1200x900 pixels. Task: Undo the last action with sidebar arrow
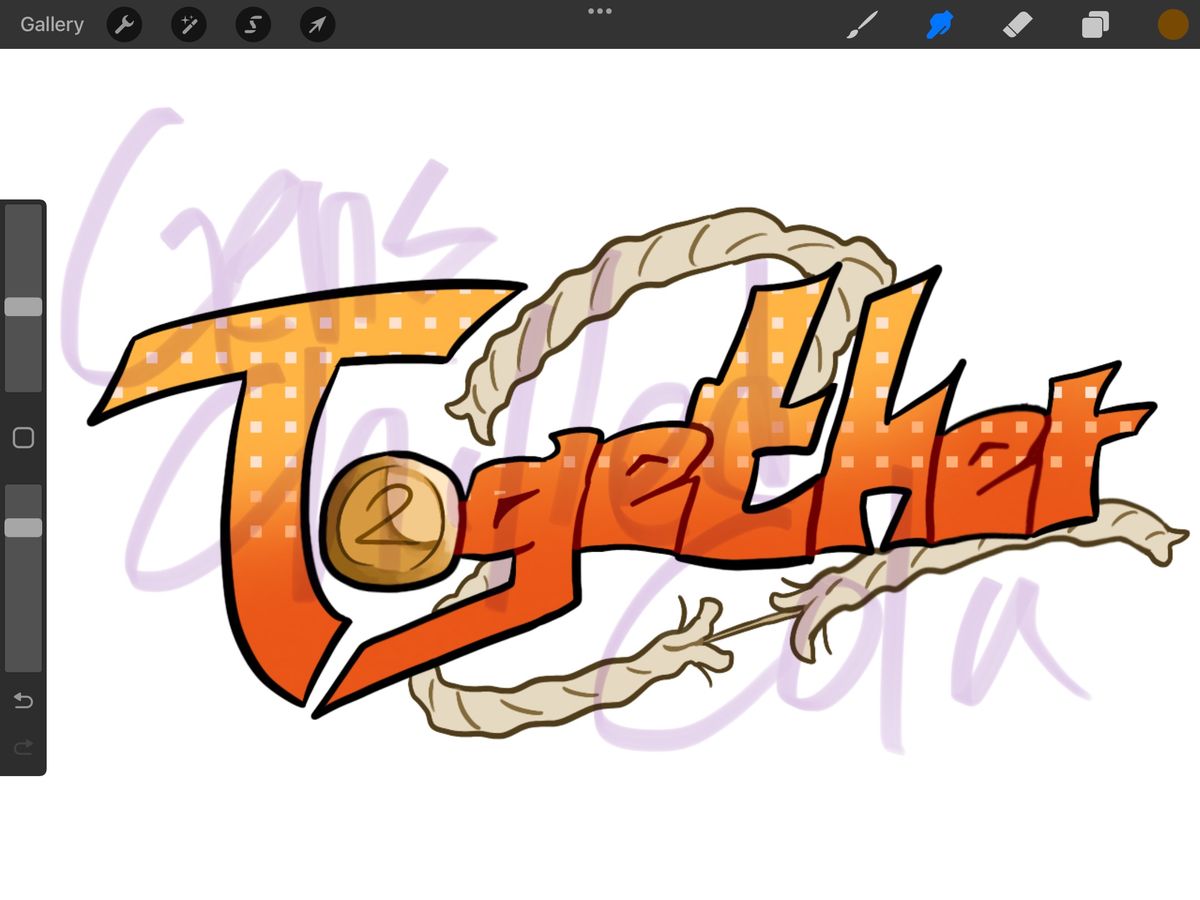[23, 700]
